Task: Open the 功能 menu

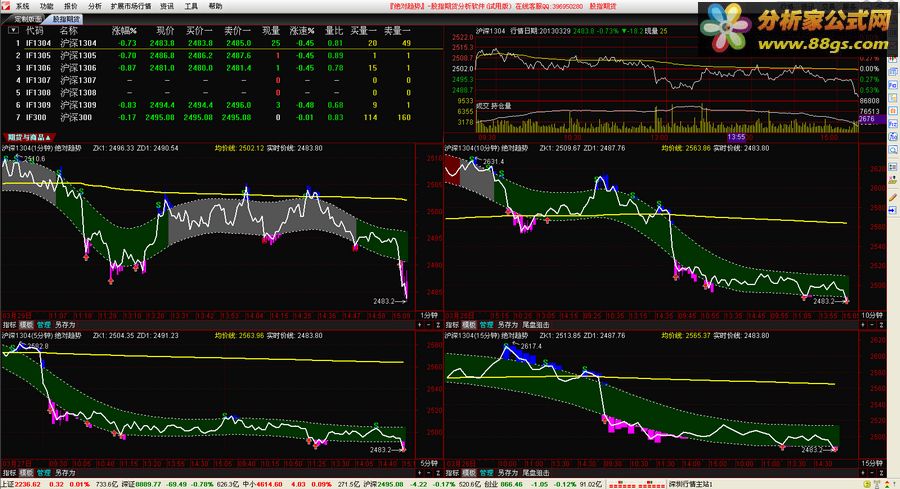Action: pos(46,6)
